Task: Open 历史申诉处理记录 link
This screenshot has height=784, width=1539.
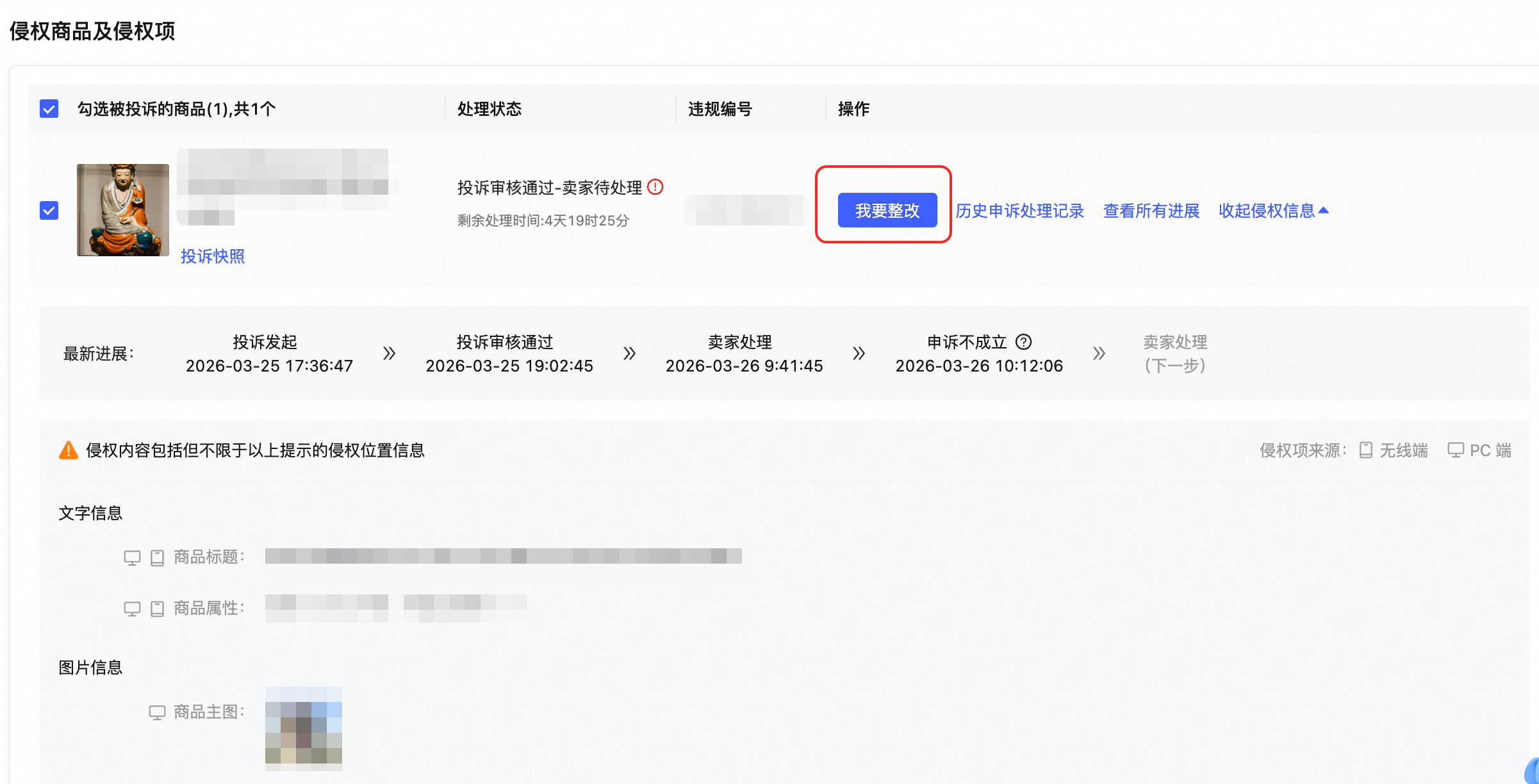Action: (x=1020, y=211)
